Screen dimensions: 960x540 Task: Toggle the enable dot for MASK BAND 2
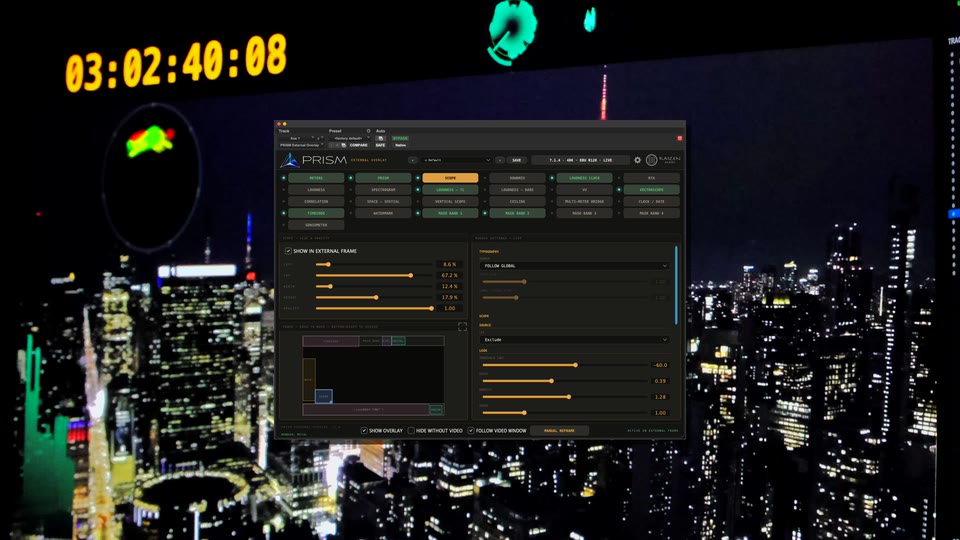coord(485,213)
